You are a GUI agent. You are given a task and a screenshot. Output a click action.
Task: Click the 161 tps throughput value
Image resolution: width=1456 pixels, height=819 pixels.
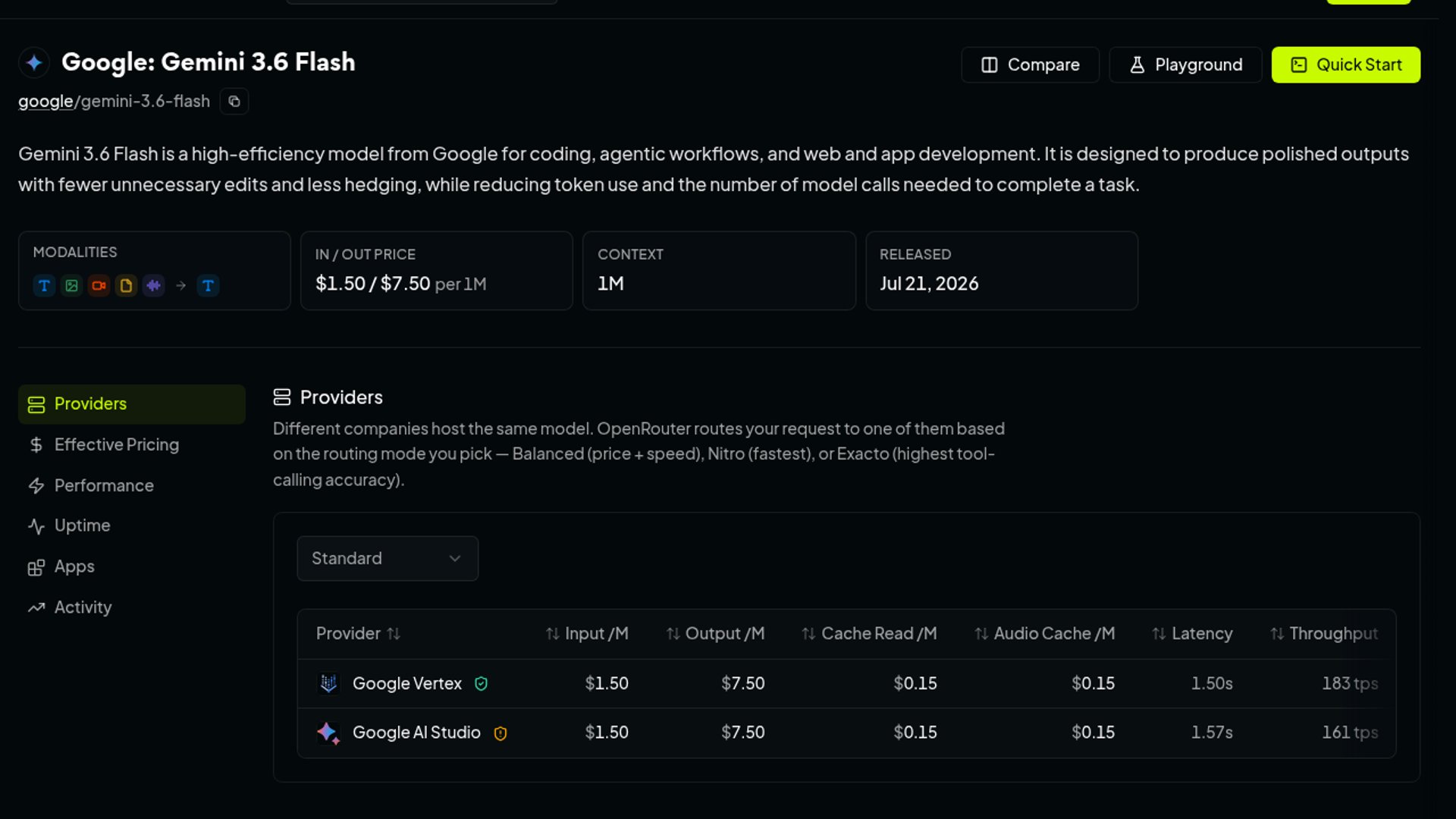[1350, 733]
